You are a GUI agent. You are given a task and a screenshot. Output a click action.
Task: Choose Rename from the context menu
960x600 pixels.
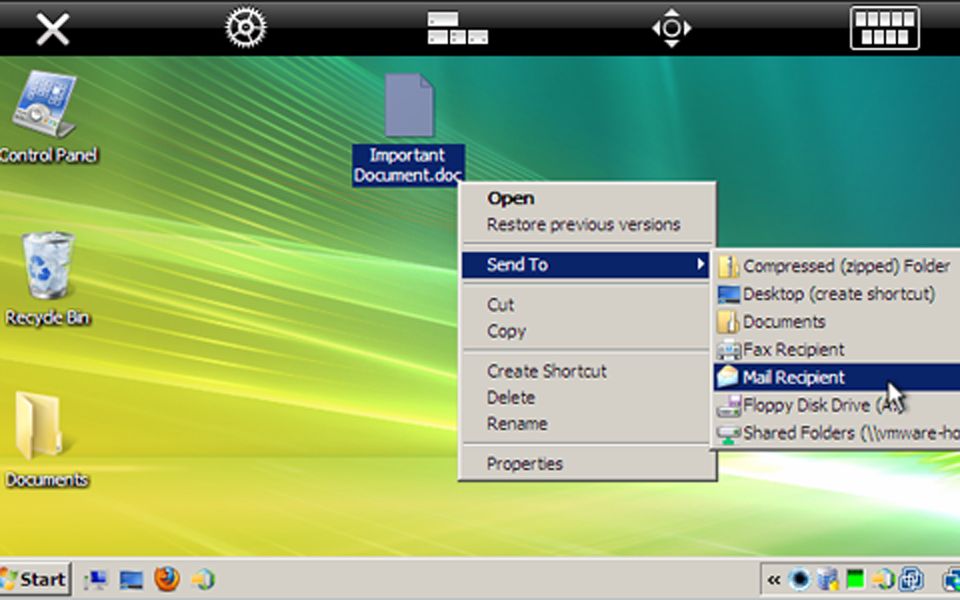(x=587, y=424)
